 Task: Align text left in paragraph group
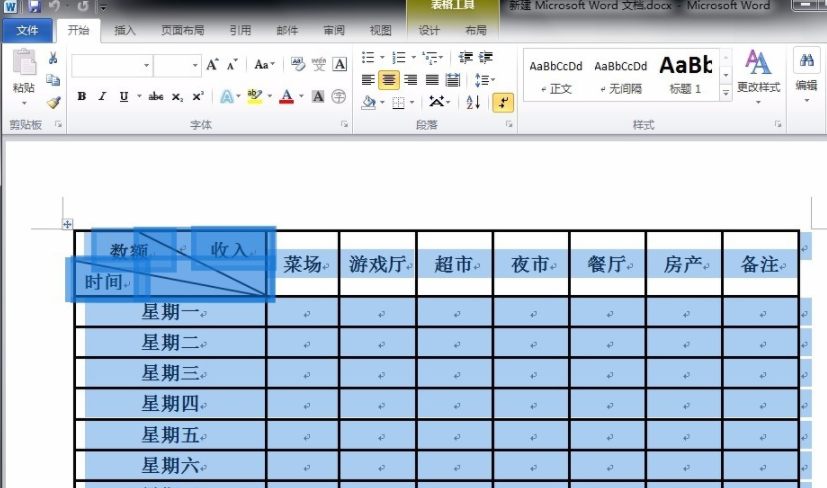[x=368, y=80]
